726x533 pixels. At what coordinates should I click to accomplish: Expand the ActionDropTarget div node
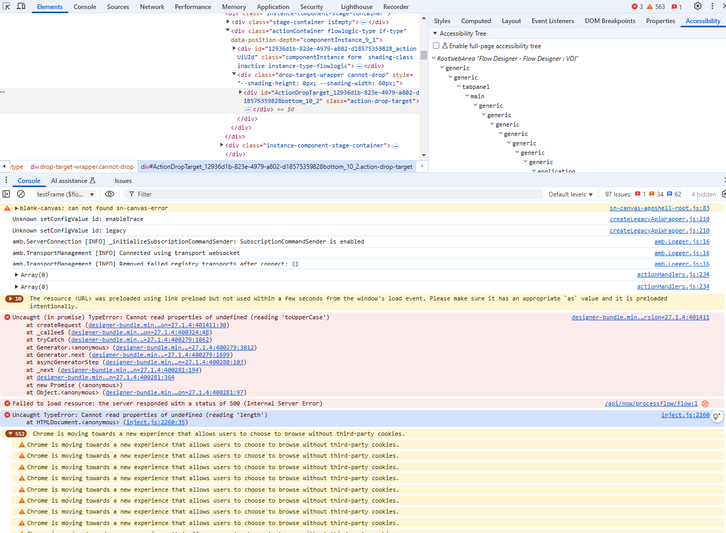240,92
